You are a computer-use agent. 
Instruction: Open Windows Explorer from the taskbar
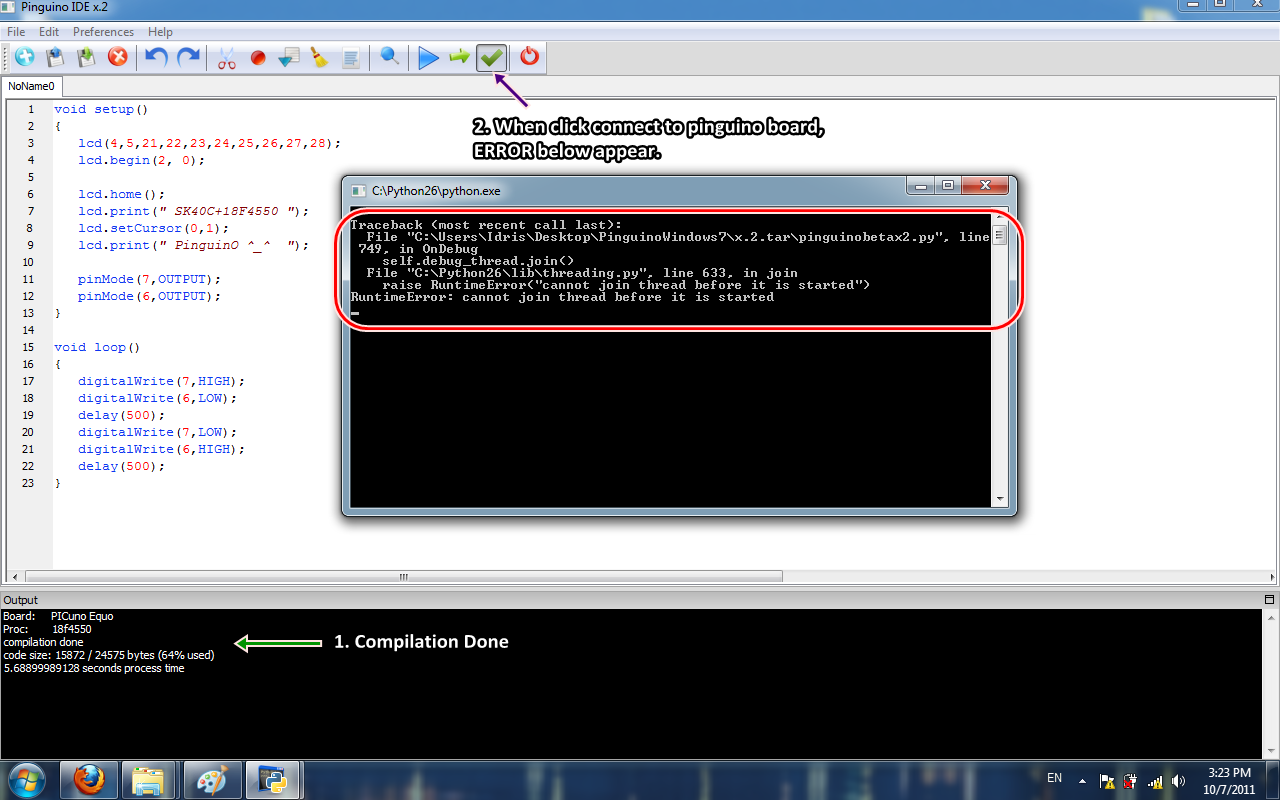(149, 780)
